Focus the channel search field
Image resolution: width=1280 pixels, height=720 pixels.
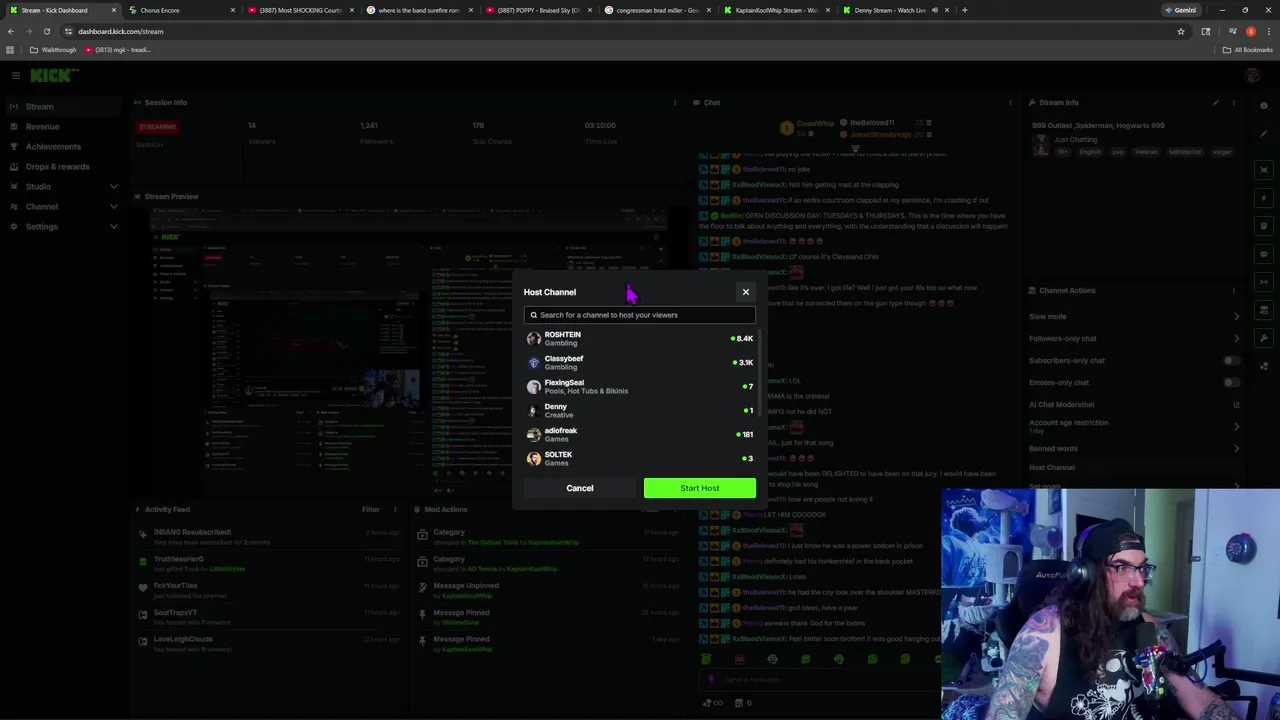click(x=640, y=315)
